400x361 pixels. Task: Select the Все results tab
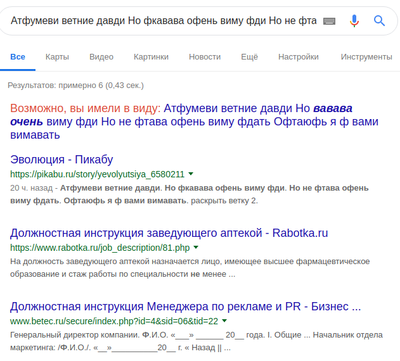18,57
